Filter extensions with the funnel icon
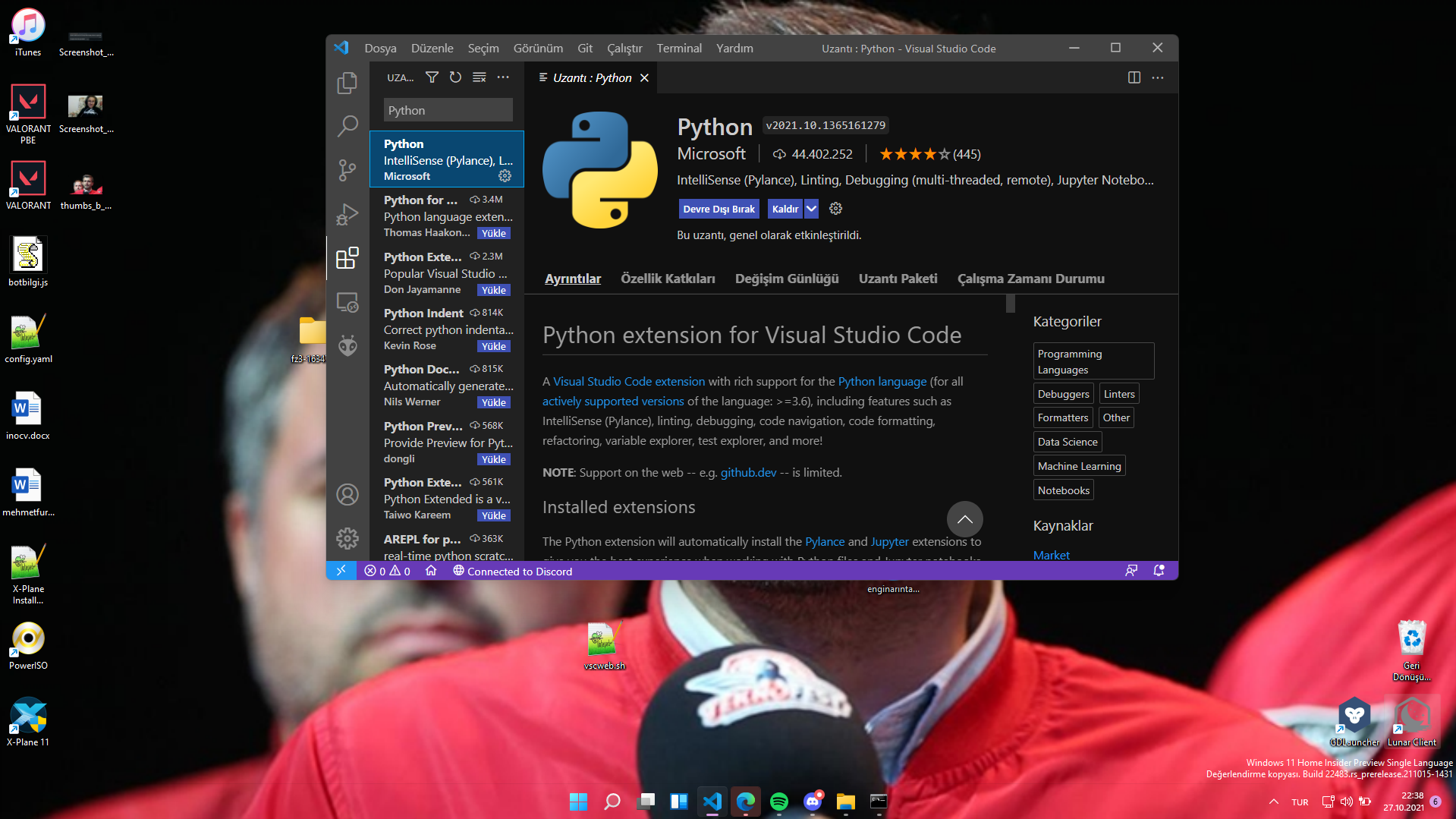 click(432, 77)
